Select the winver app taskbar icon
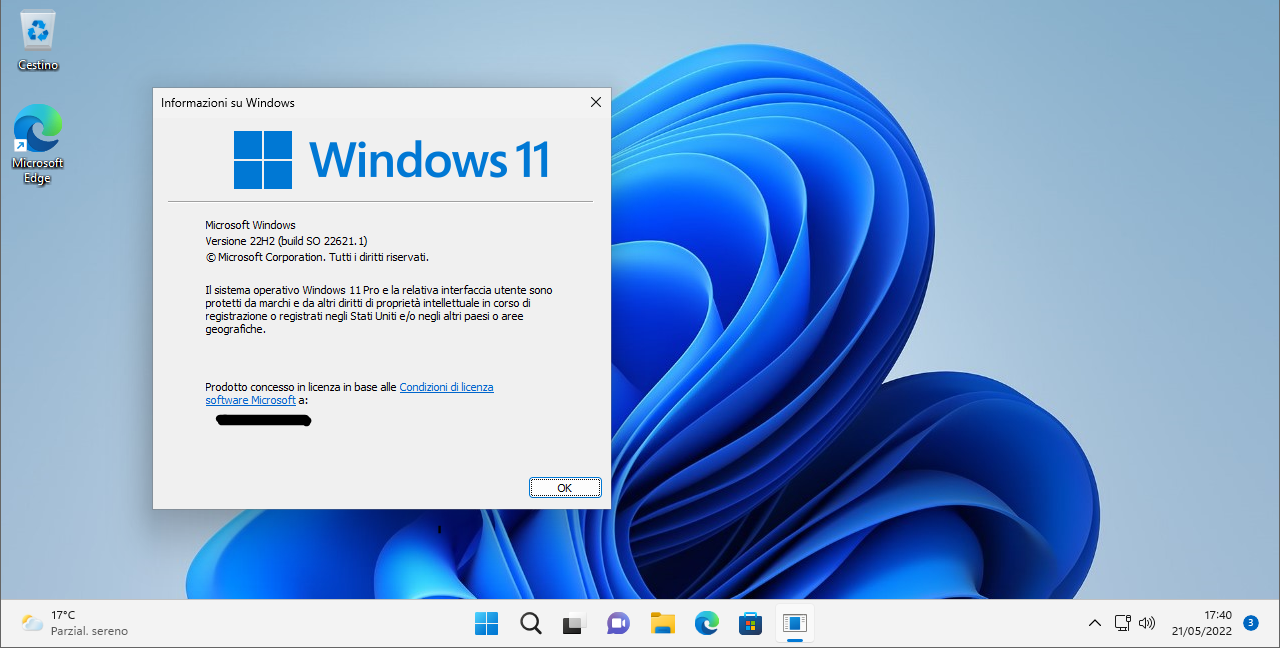 click(794, 624)
